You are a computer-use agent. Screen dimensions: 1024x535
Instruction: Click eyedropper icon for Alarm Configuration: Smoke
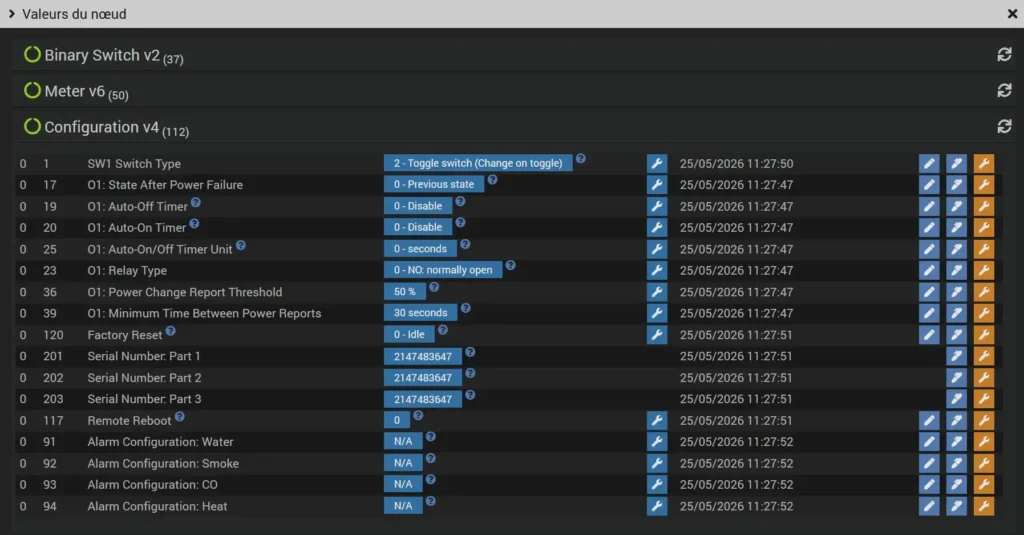(956, 463)
